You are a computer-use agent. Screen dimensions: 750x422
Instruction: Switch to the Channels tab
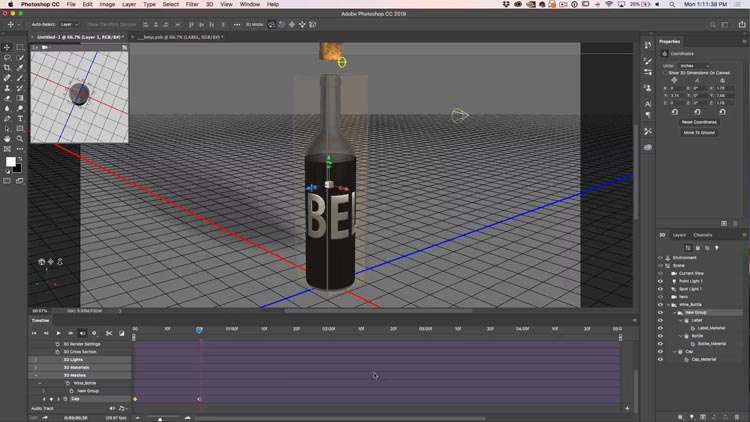pyautogui.click(x=703, y=235)
